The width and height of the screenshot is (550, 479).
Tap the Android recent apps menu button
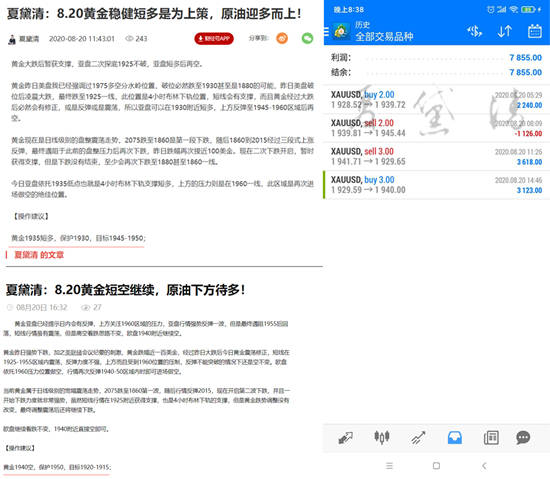pos(389,466)
